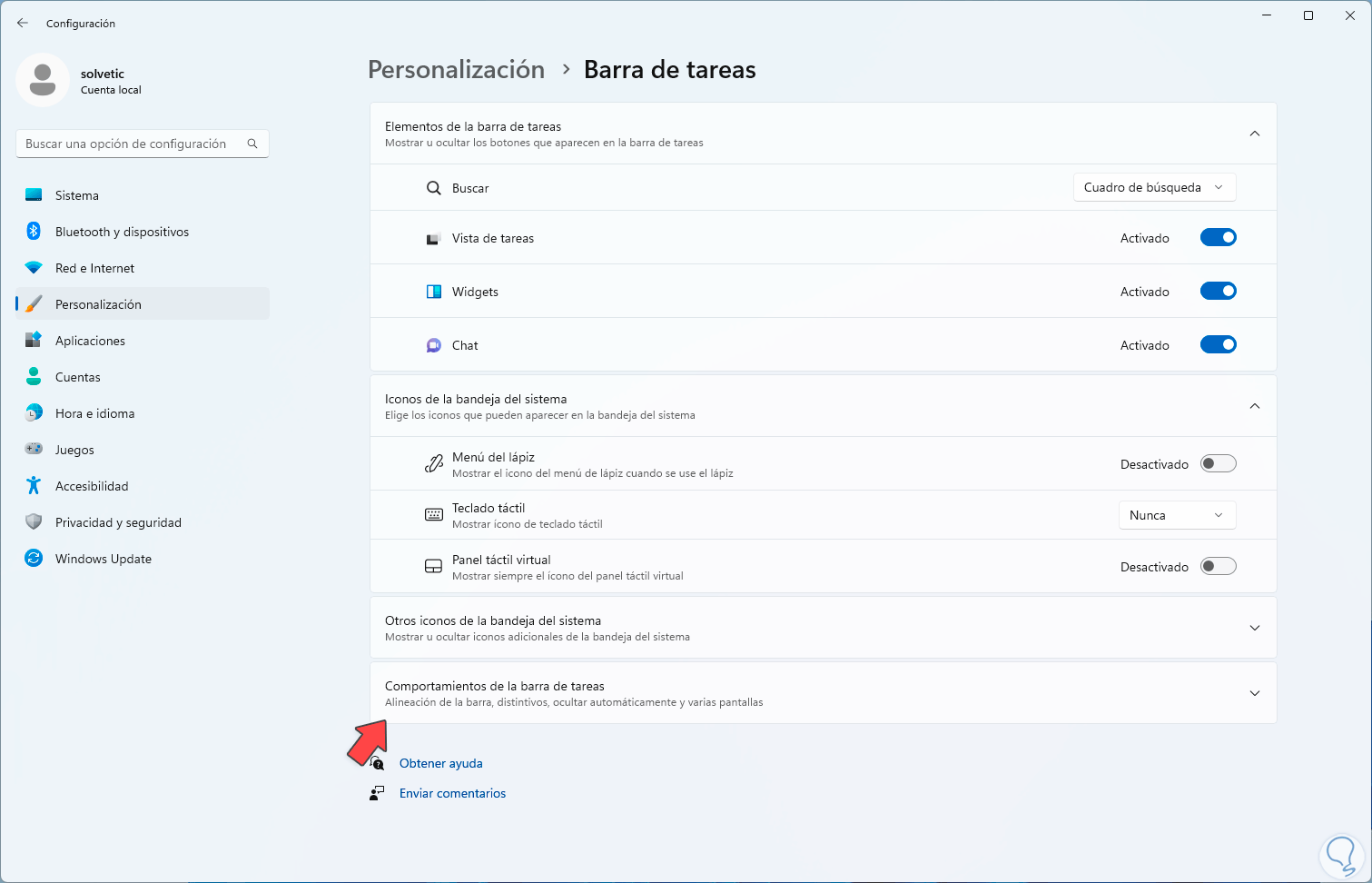Image resolution: width=1372 pixels, height=883 pixels.
Task: Click the Windows Update icon
Action: coord(34,559)
